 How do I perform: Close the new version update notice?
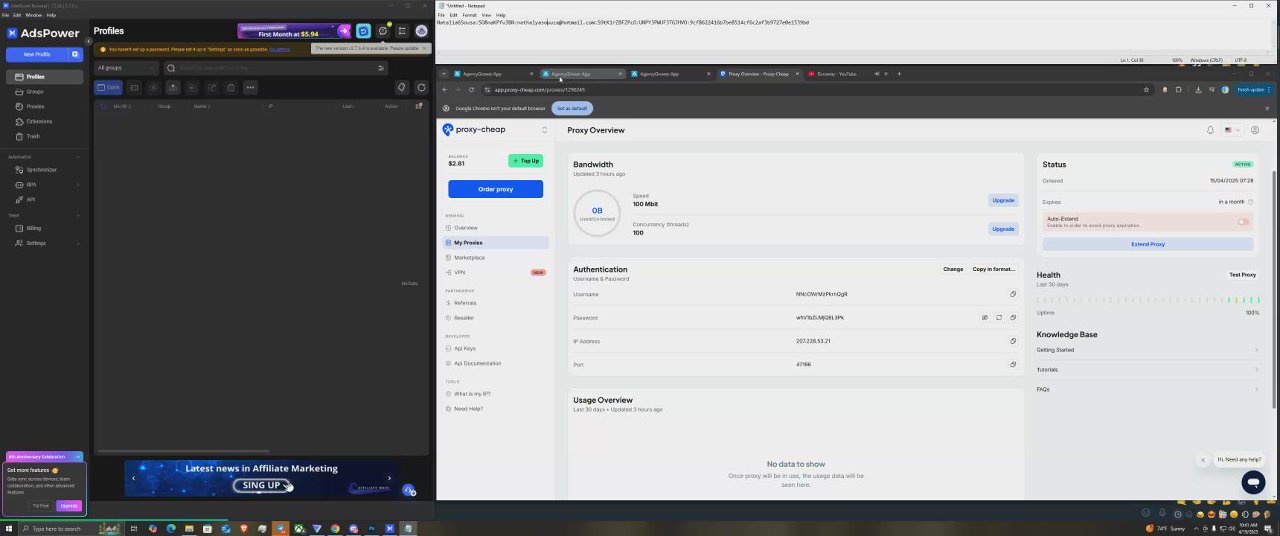coord(425,48)
